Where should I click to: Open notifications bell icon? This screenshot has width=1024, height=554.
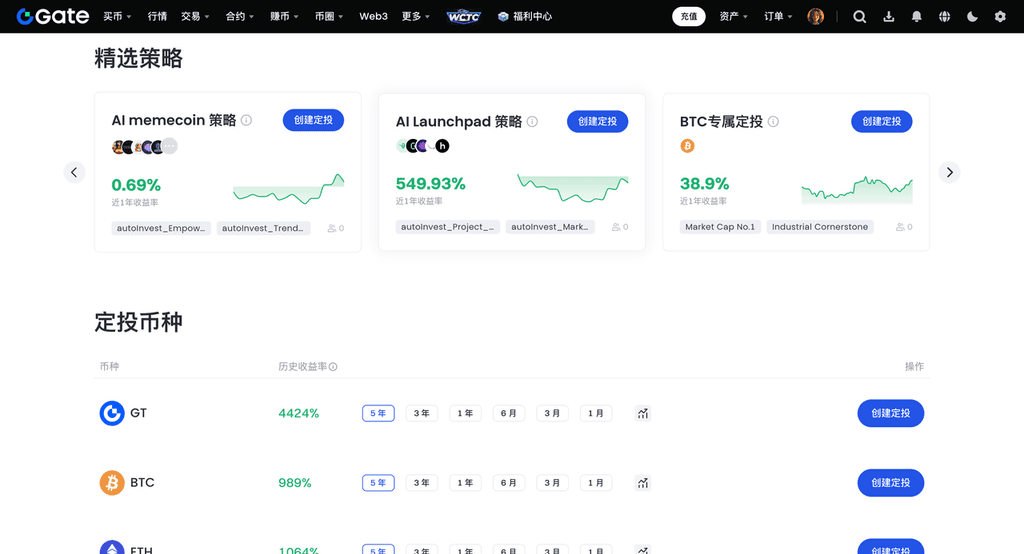pos(917,17)
